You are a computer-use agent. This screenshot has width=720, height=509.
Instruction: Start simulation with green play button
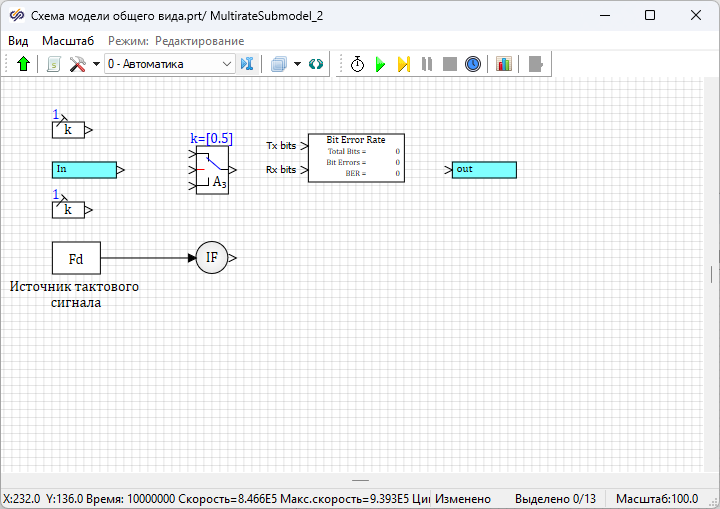point(380,64)
